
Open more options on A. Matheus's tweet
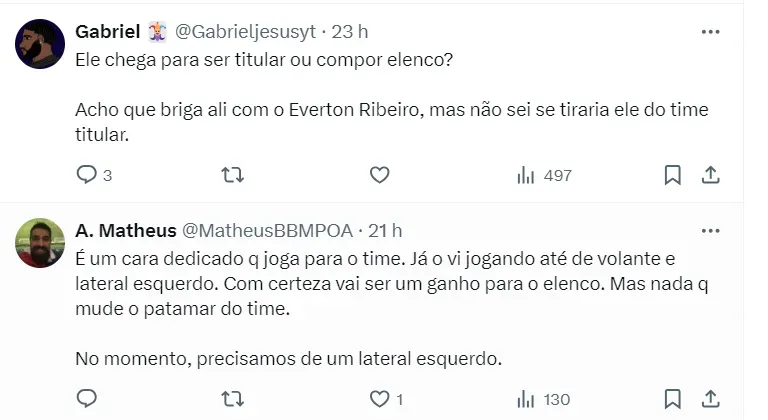click(711, 231)
